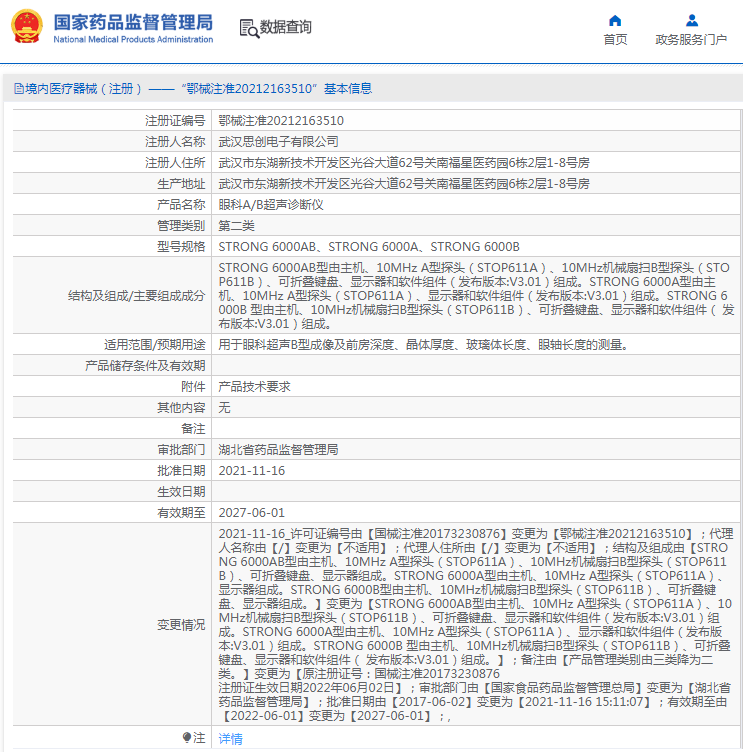This screenshot has height=752, width=743.
Task: Click the 注册人住所 address value
Action: tap(404, 163)
